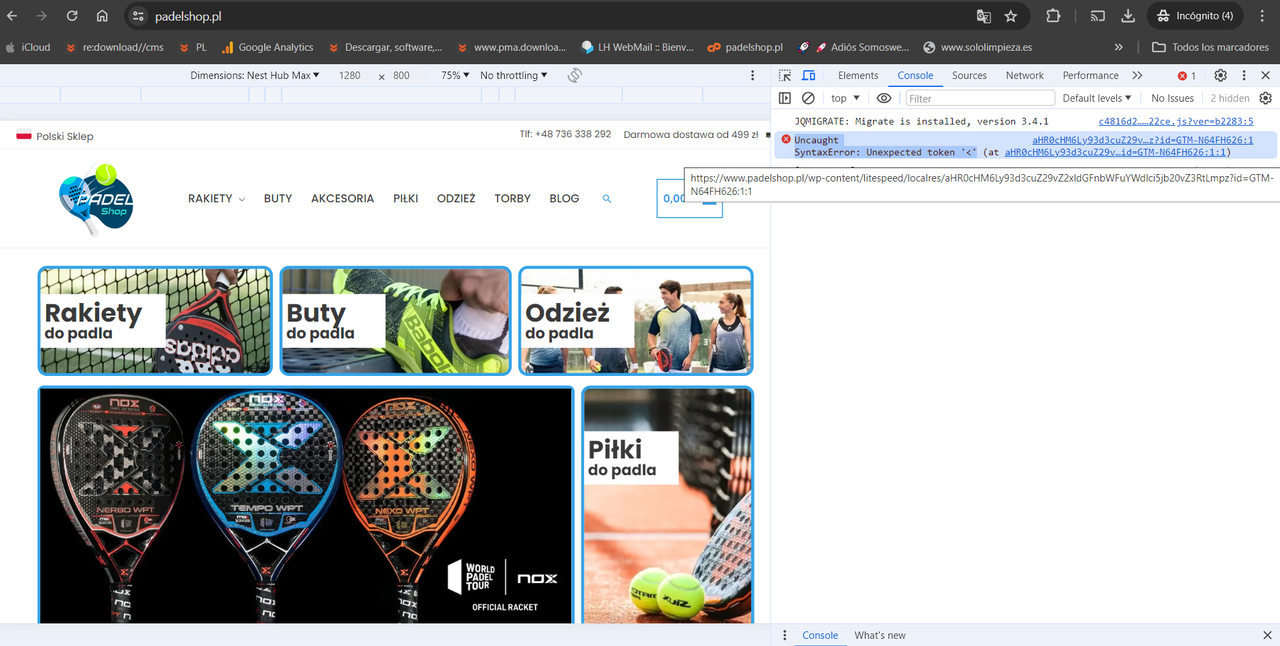Open the drawer three-dot menu

785,635
